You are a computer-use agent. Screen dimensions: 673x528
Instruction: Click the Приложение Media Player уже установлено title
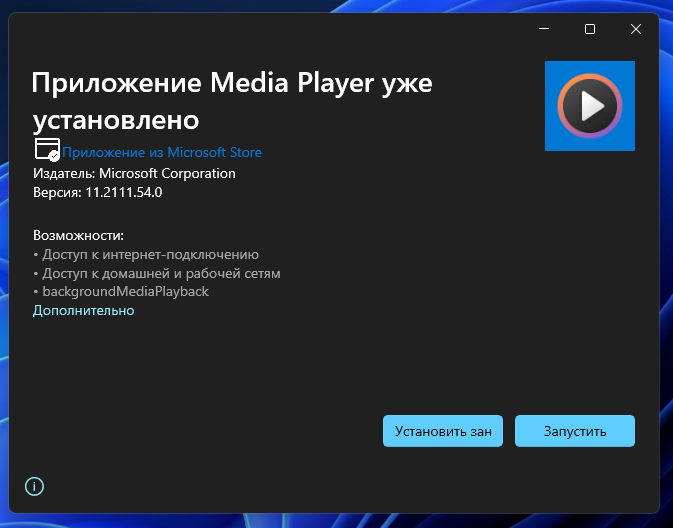pyautogui.click(x=232, y=101)
